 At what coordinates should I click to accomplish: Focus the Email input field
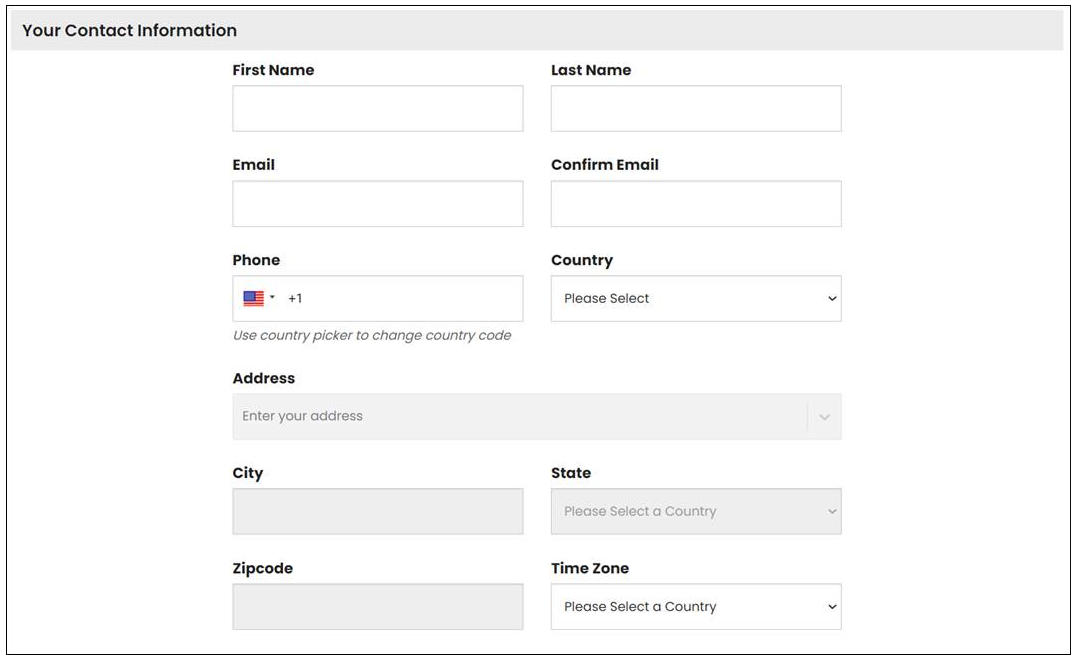[377, 204]
